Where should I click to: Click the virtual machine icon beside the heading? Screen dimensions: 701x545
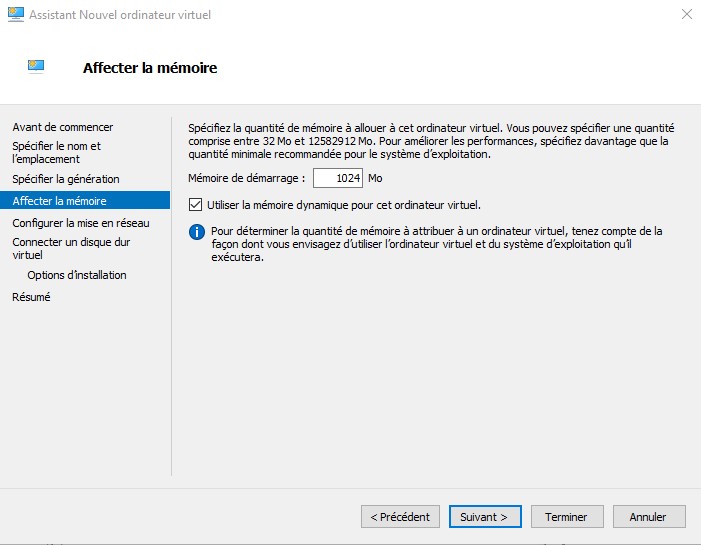point(36,66)
